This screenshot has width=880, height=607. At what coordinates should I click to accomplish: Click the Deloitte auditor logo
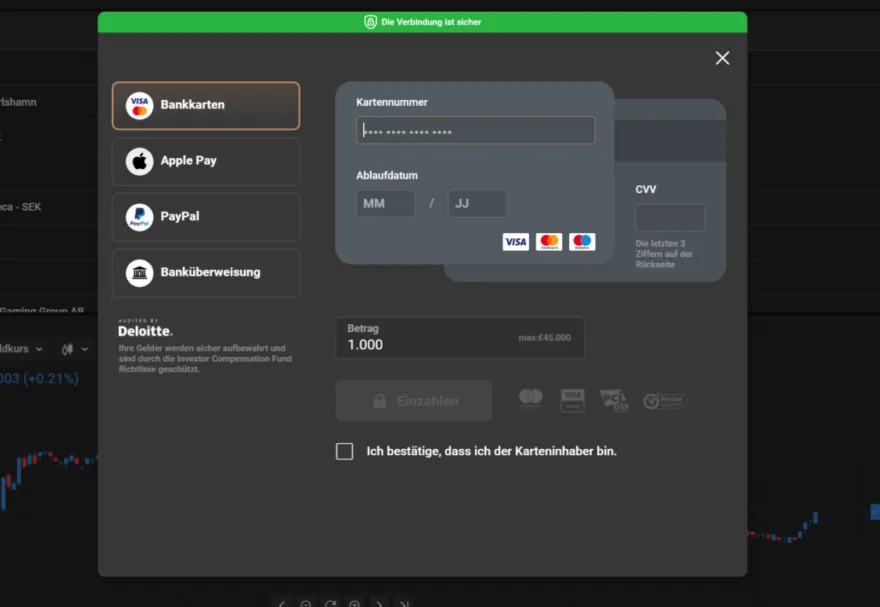pos(145,330)
